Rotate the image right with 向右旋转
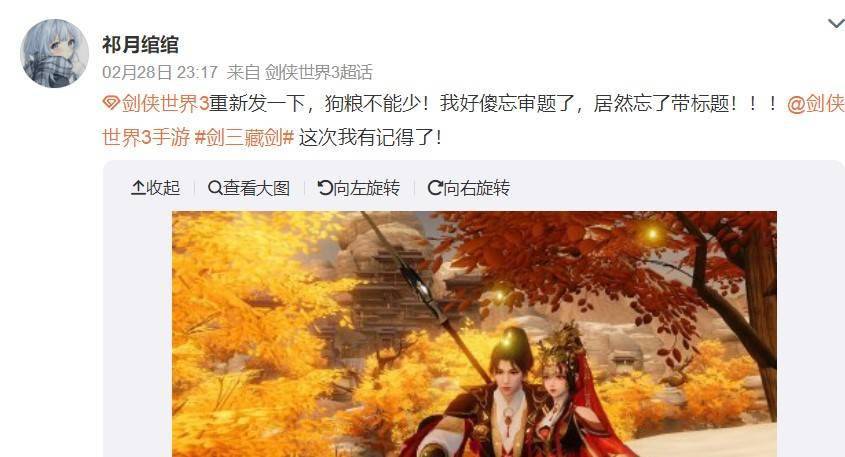 (469, 188)
